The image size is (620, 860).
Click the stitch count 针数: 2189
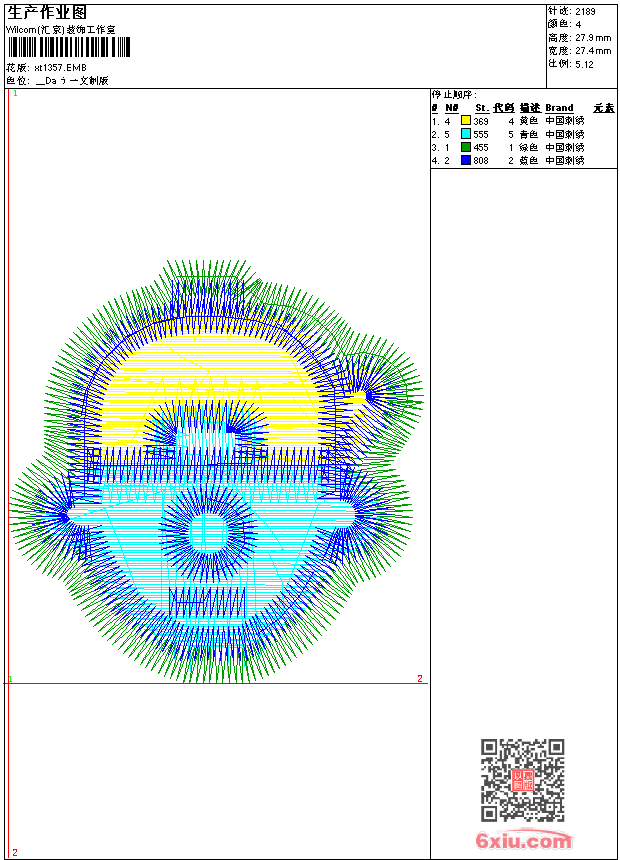pyautogui.click(x=572, y=11)
